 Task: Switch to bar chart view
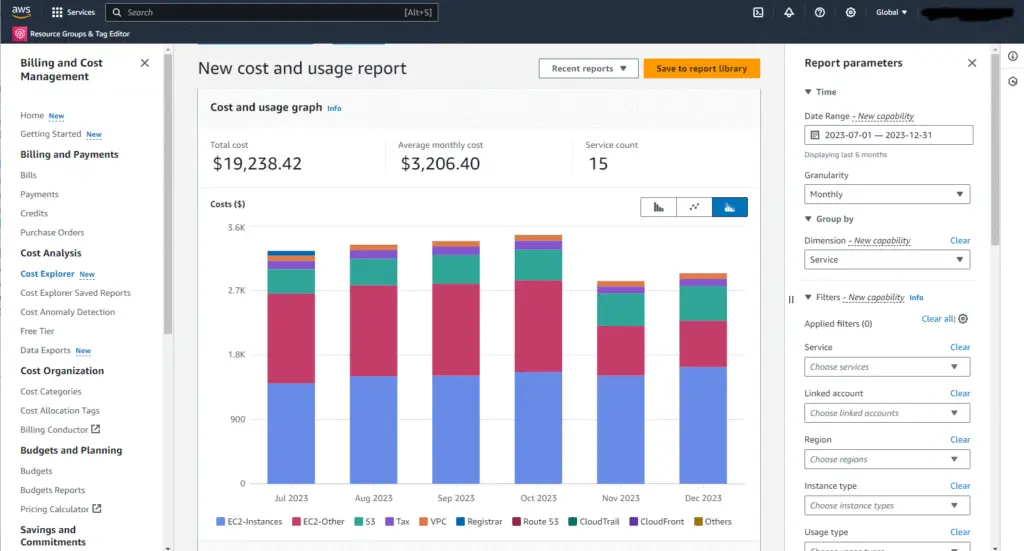tap(658, 207)
